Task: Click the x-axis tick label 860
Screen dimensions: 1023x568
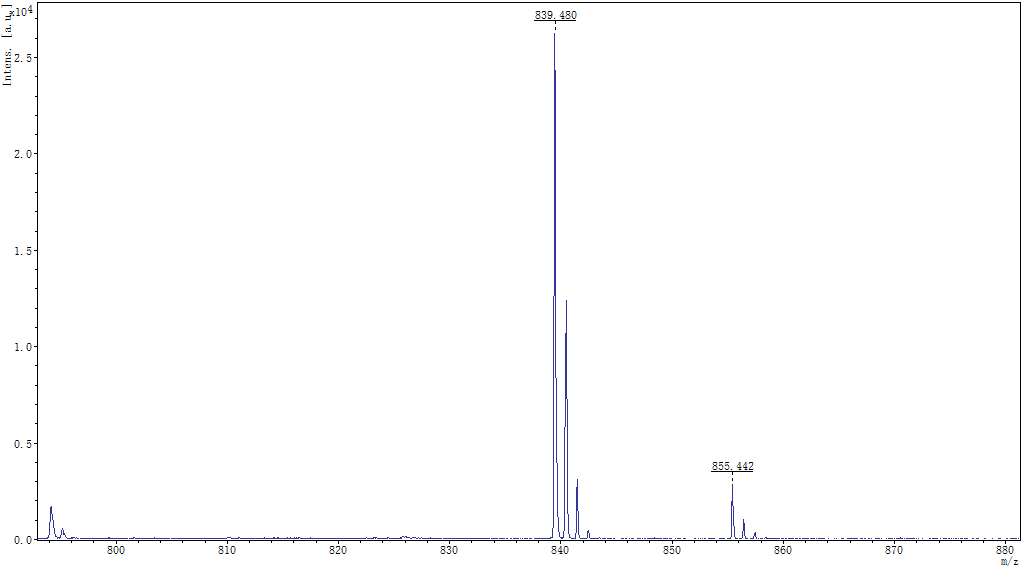Action: click(783, 550)
